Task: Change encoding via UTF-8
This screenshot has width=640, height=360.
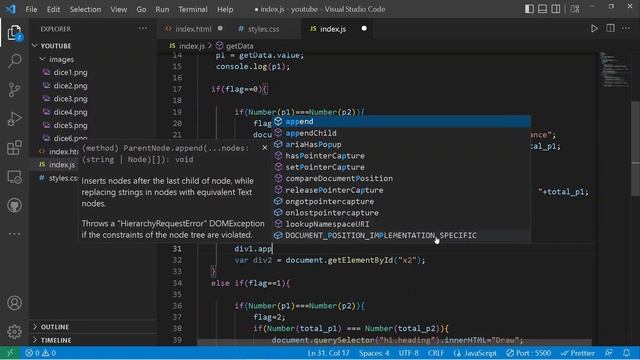Action: point(409,353)
